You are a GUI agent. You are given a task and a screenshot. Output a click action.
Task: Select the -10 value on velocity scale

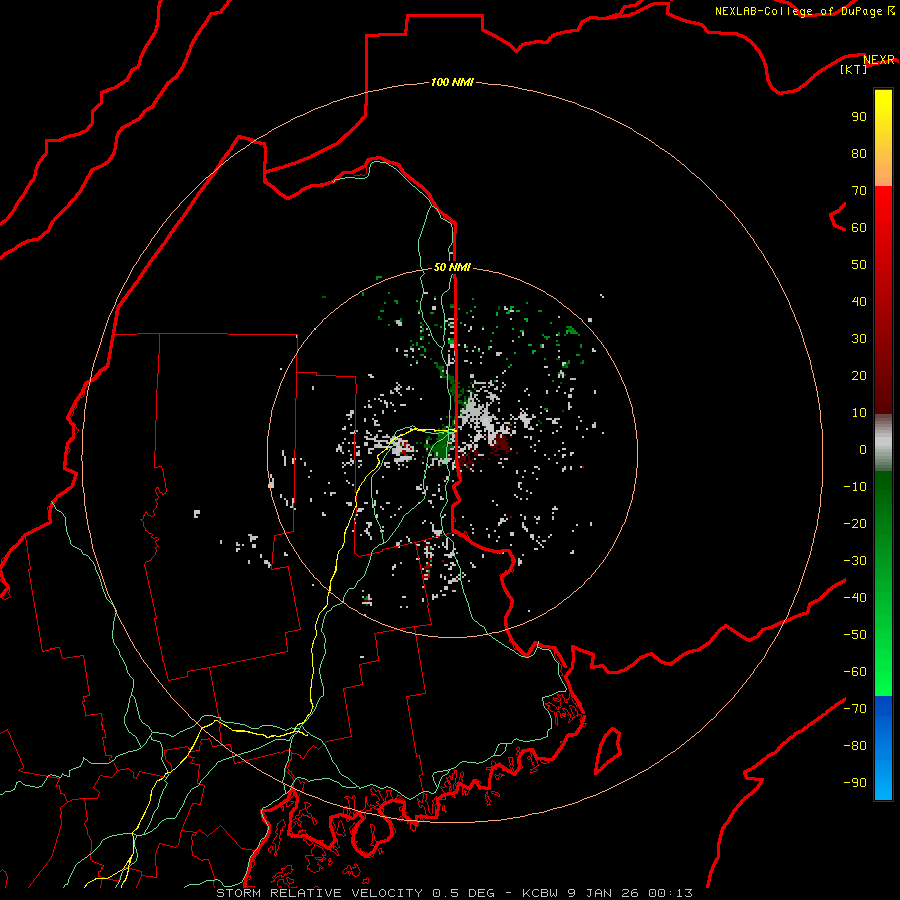click(x=855, y=487)
